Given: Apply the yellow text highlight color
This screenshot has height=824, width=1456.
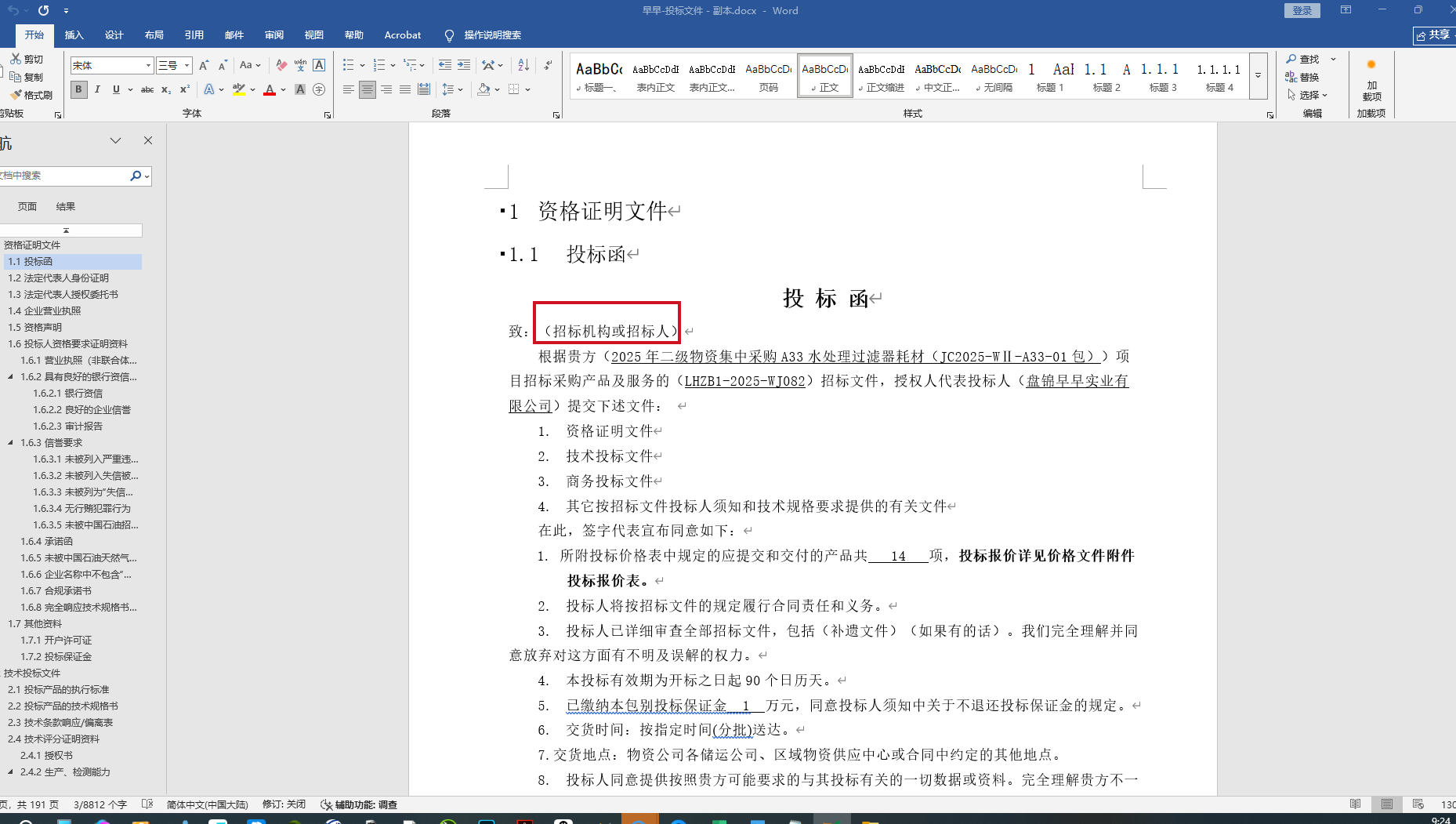Looking at the screenshot, I should [239, 90].
